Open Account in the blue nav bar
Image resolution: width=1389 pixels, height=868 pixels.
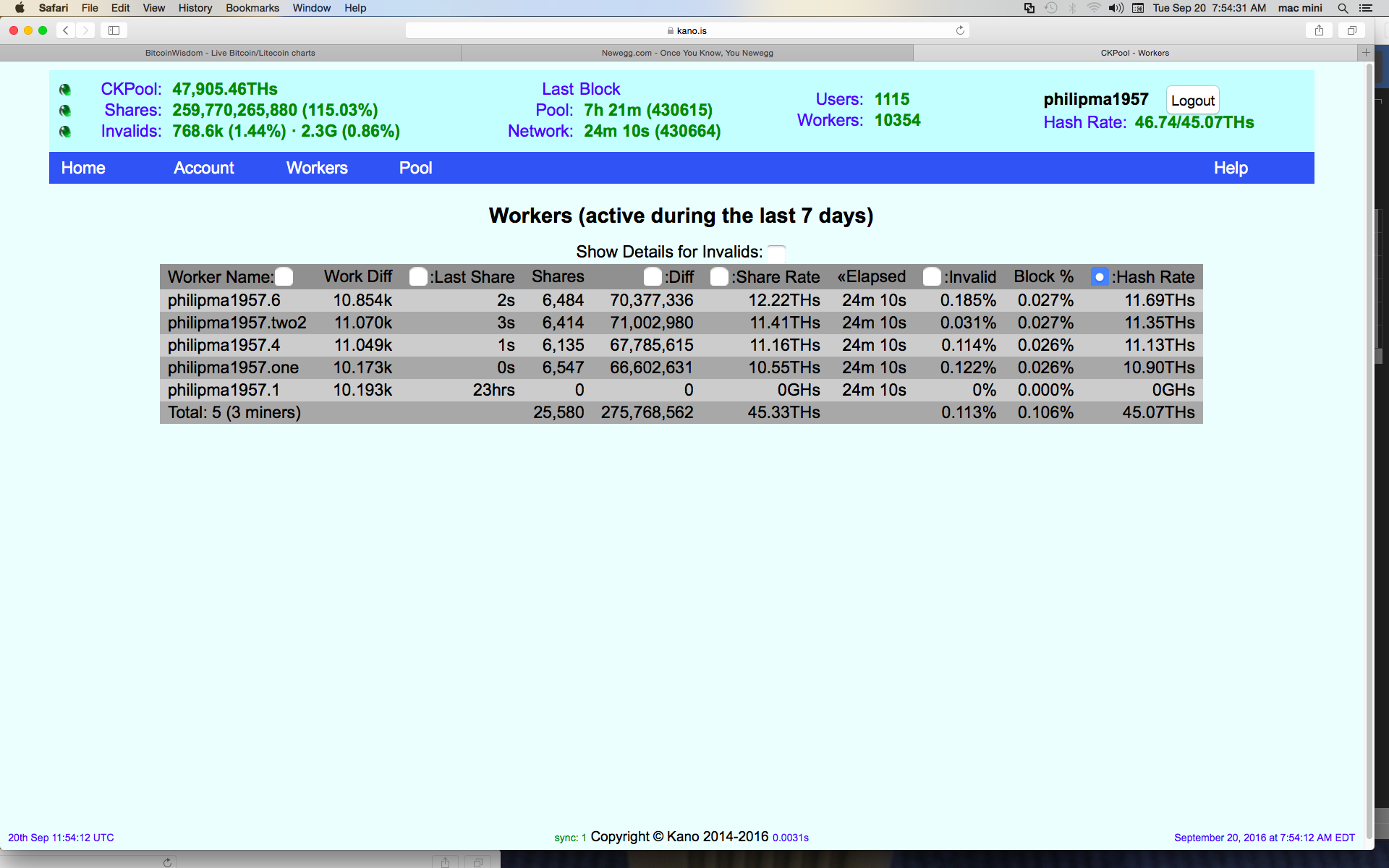[204, 168]
